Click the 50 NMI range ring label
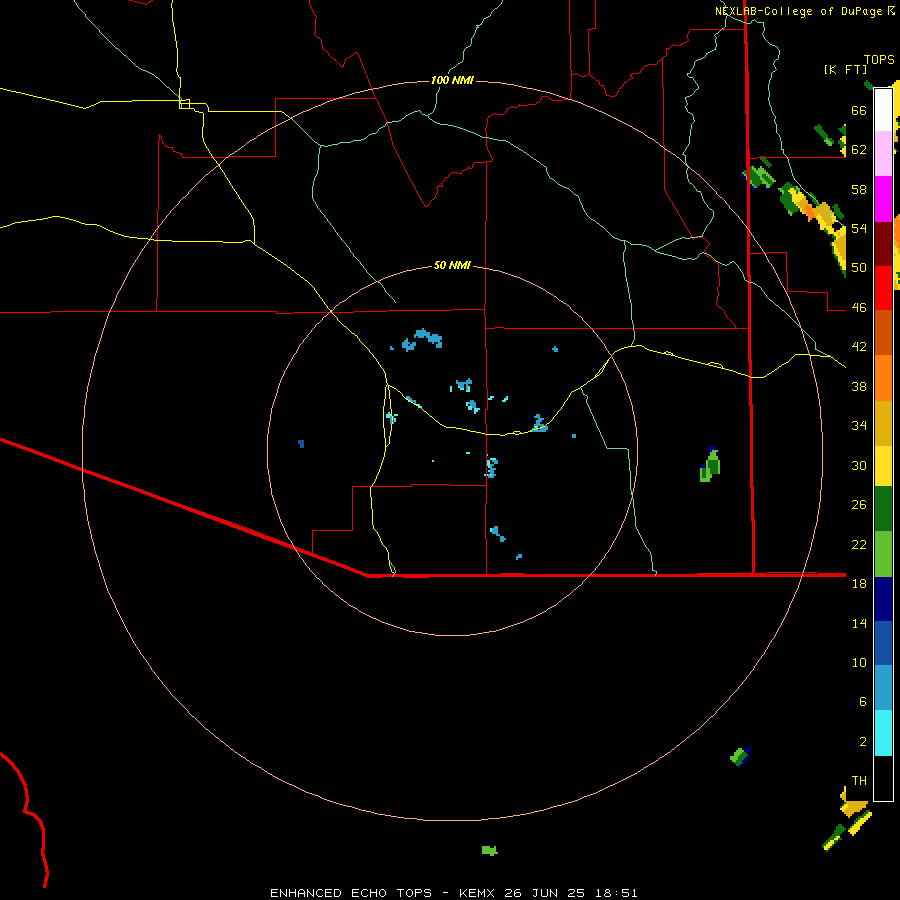 (452, 265)
